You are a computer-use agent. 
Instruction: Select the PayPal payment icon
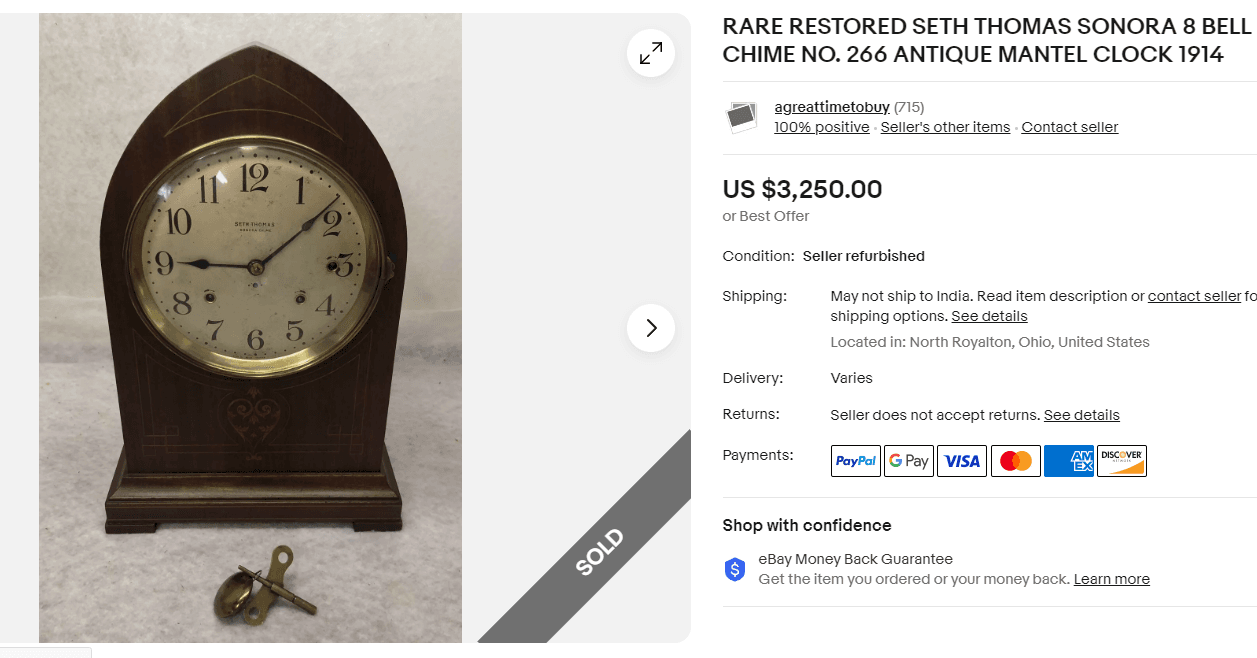coord(856,461)
